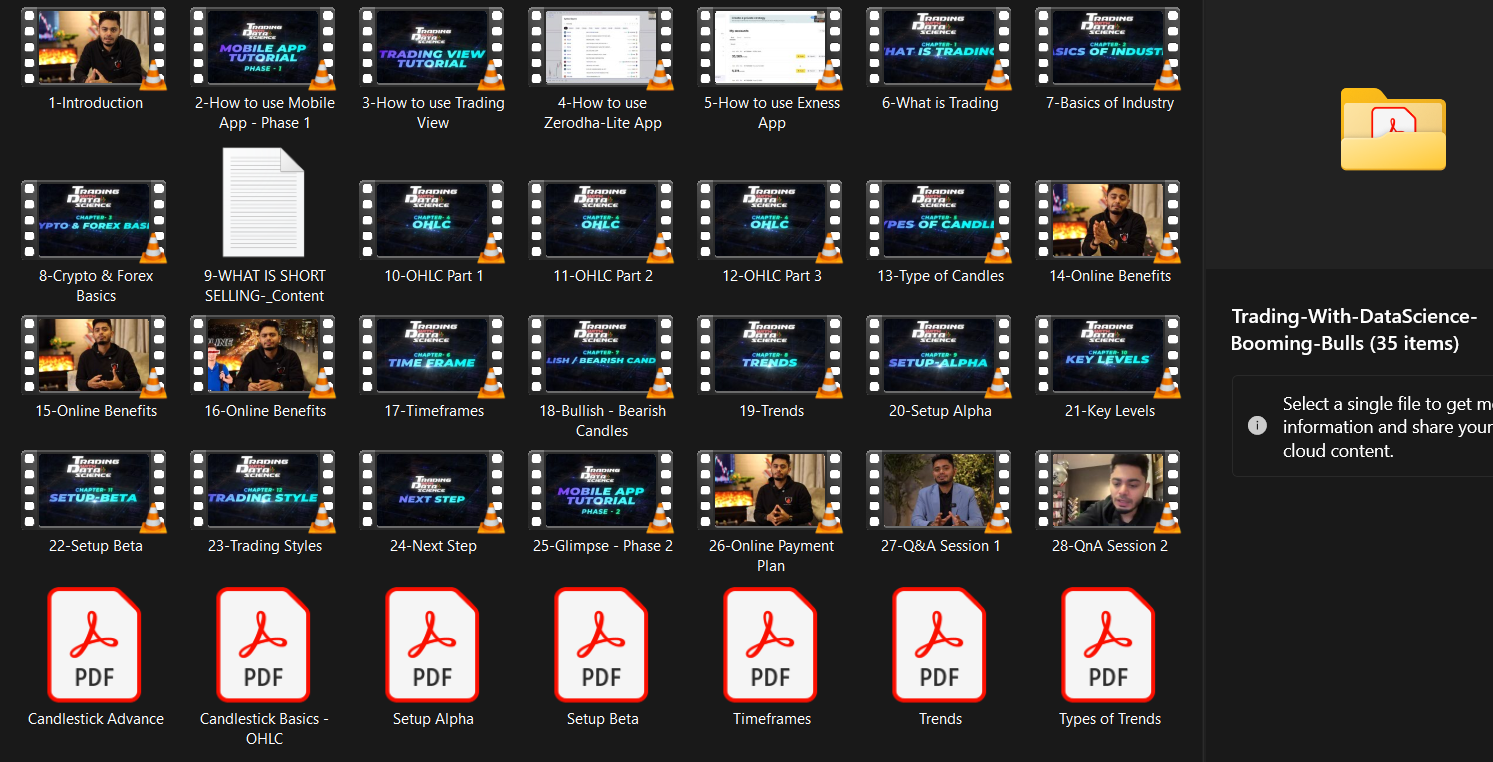Click the 26-Online Payment Plan file name

click(x=771, y=556)
